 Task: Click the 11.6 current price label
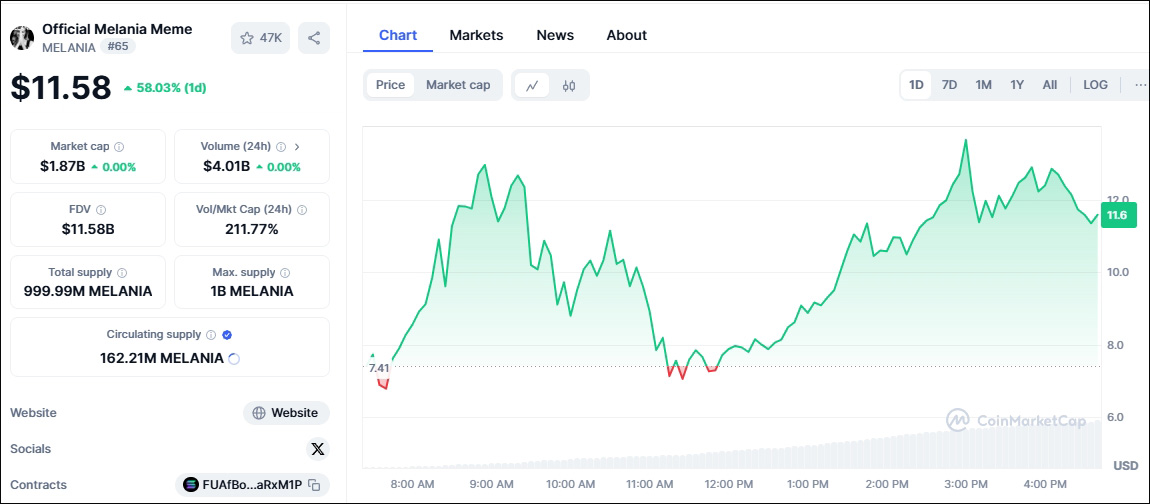[x=1115, y=215]
